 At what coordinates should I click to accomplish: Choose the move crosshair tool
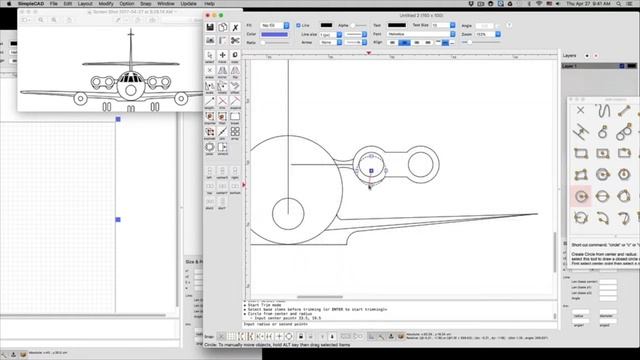click(222, 55)
